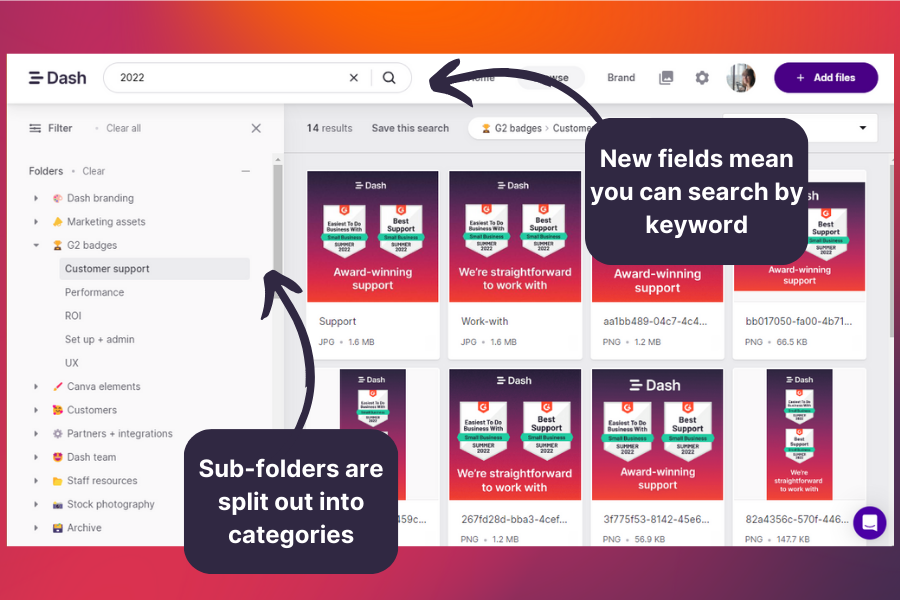This screenshot has height=600, width=900.
Task: Click Save this search
Action: tap(410, 128)
